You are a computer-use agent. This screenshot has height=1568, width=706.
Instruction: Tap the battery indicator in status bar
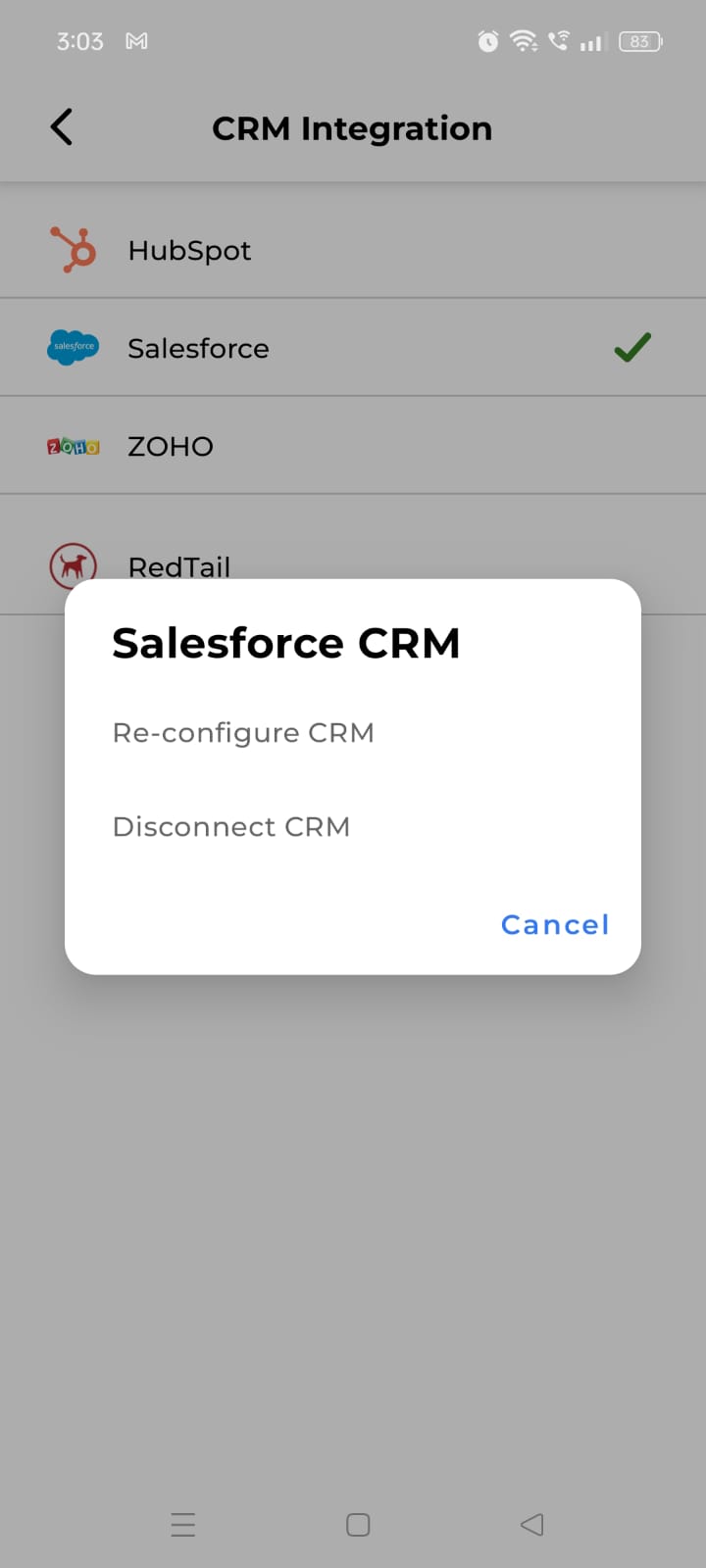coord(640,41)
